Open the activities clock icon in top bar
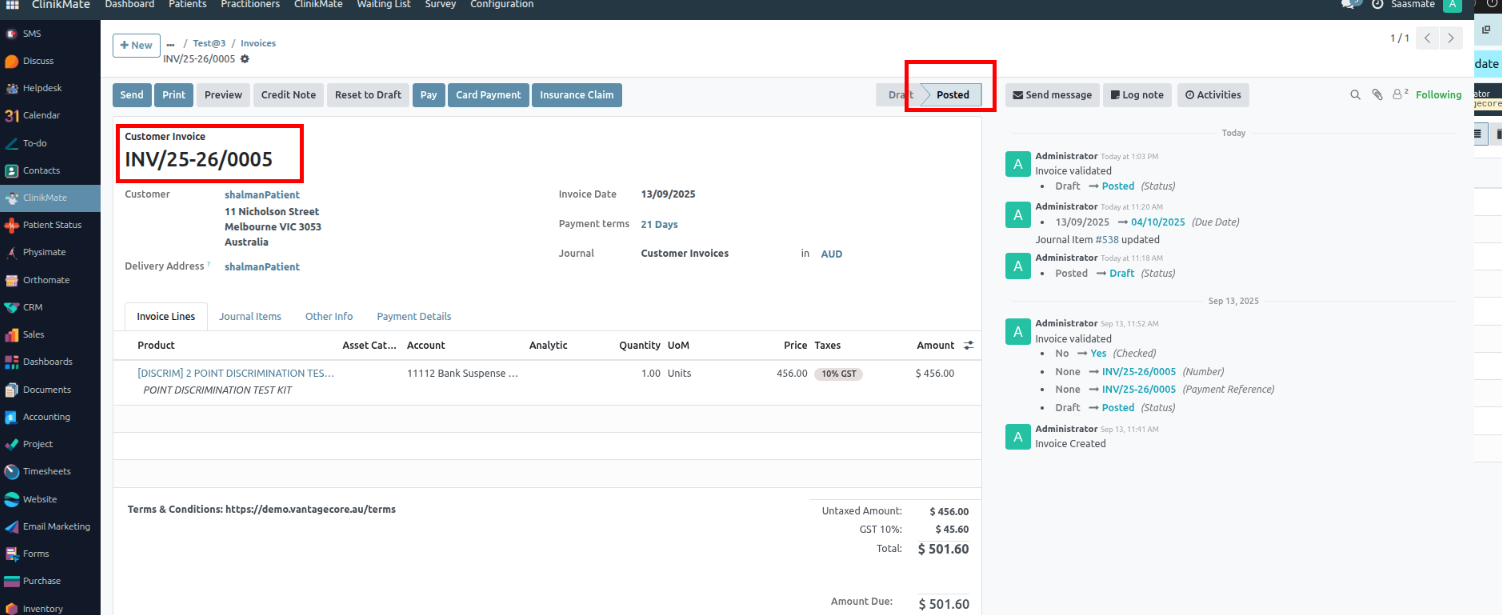The width and height of the screenshot is (1502, 615). point(1377,5)
